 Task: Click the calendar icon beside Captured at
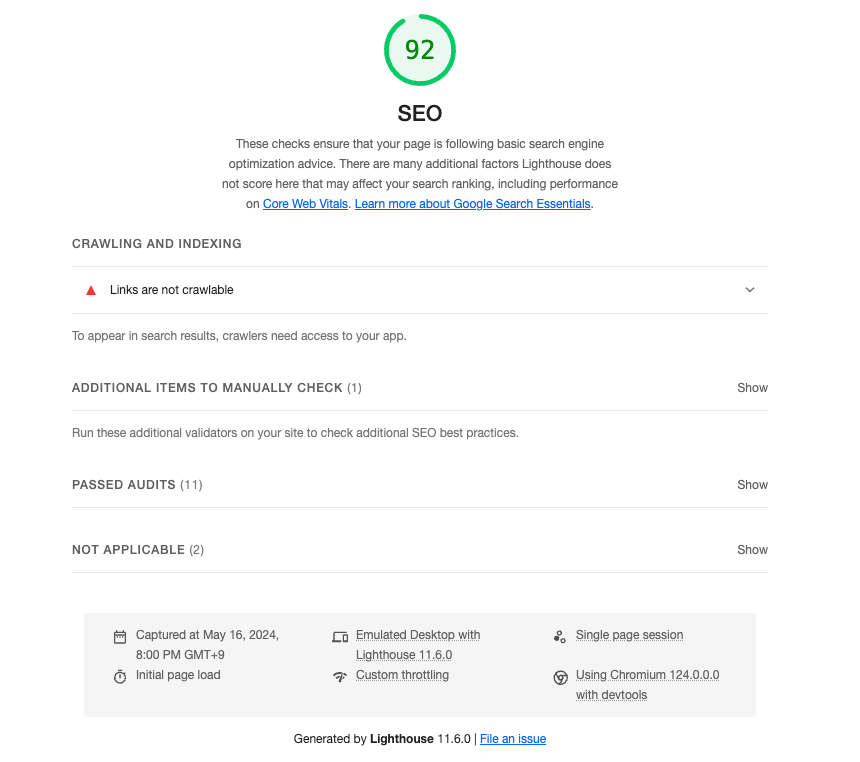point(120,637)
